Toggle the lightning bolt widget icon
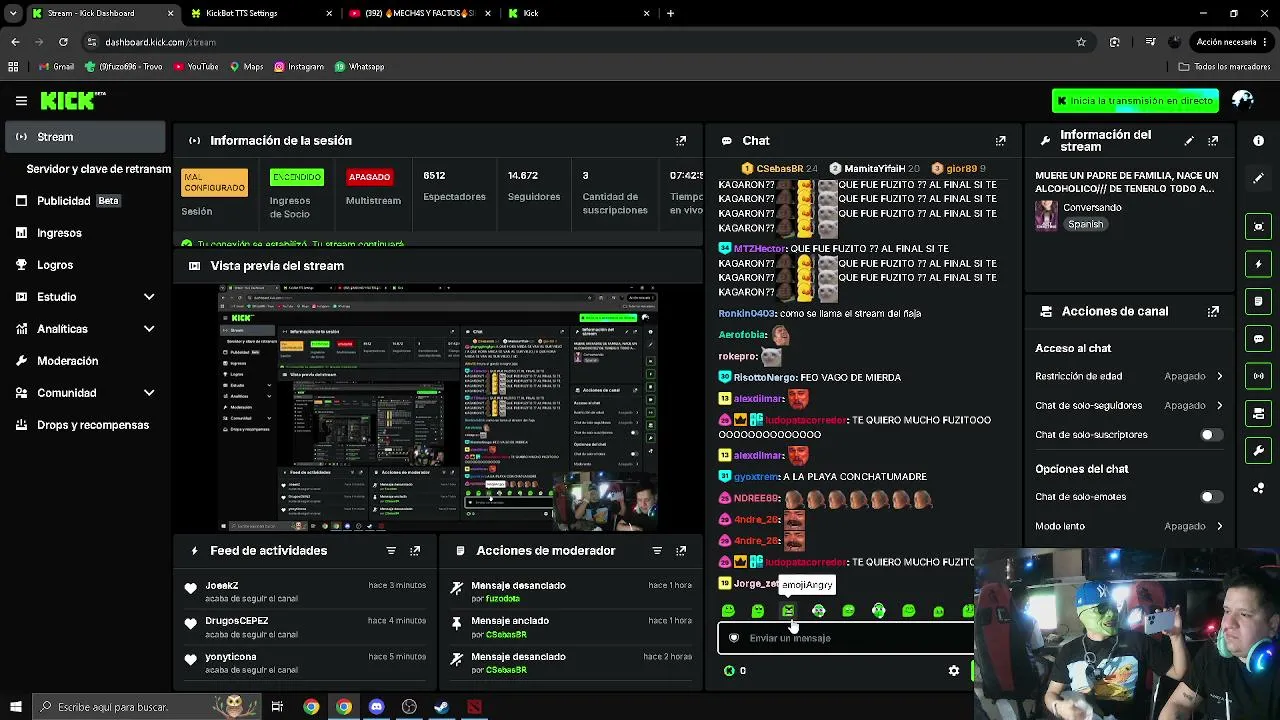 (x=1259, y=264)
